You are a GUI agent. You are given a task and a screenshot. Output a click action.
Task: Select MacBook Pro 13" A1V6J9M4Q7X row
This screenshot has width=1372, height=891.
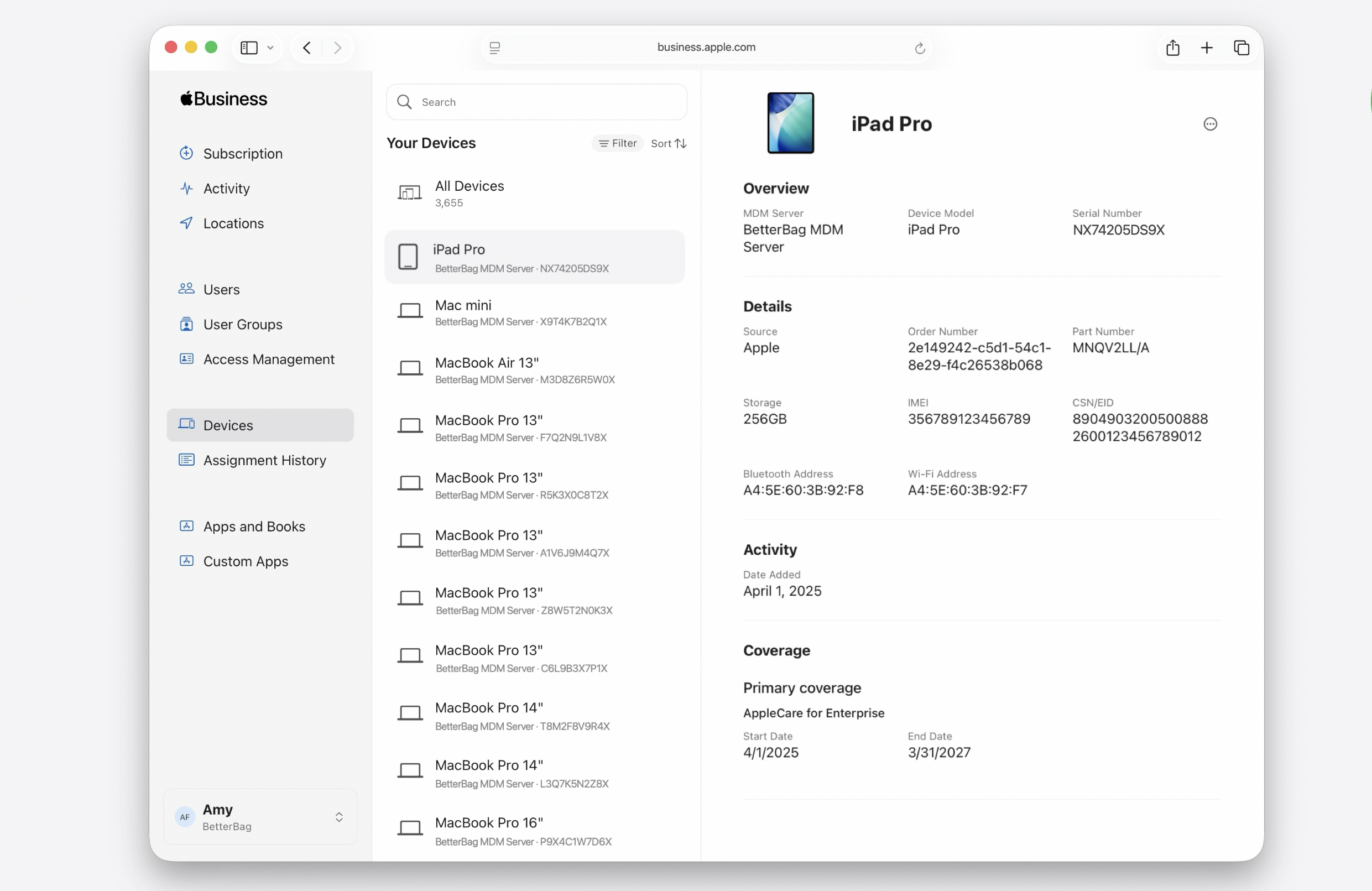pos(535,543)
